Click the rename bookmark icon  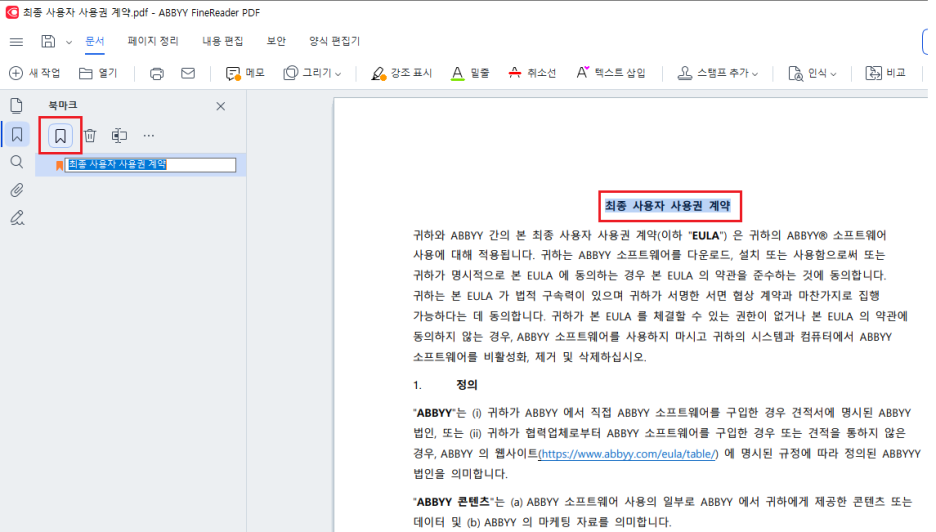click(119, 136)
